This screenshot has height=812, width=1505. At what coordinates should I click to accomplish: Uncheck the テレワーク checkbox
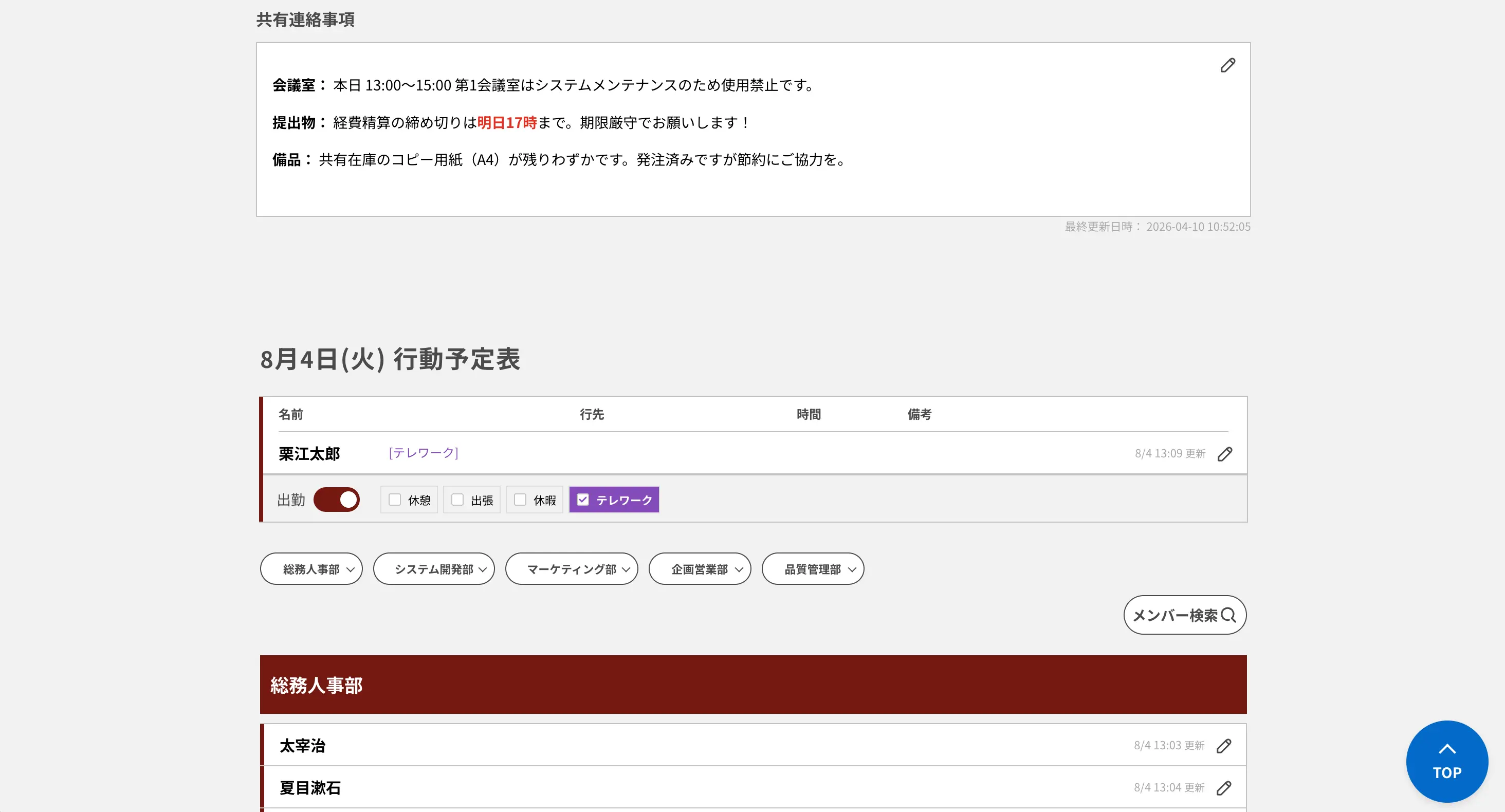pos(582,500)
